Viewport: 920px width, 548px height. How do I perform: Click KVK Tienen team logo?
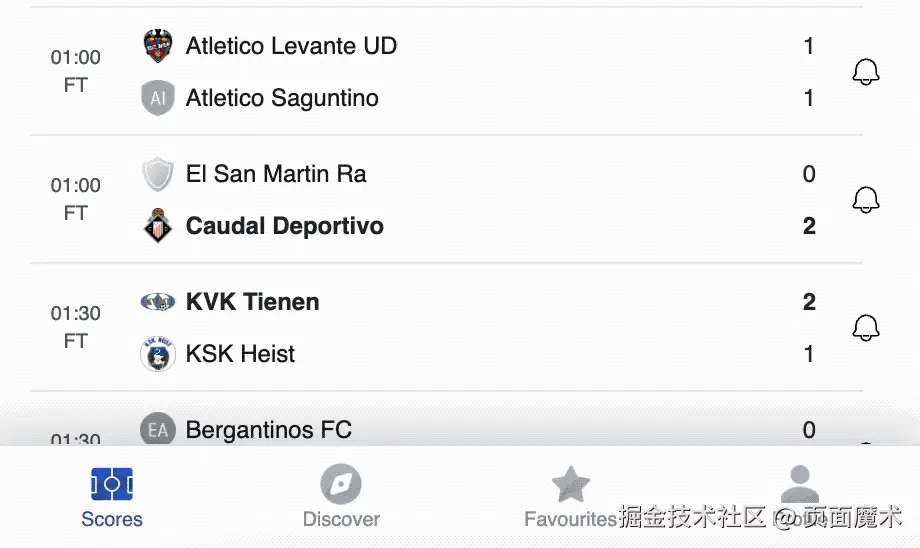click(x=158, y=302)
